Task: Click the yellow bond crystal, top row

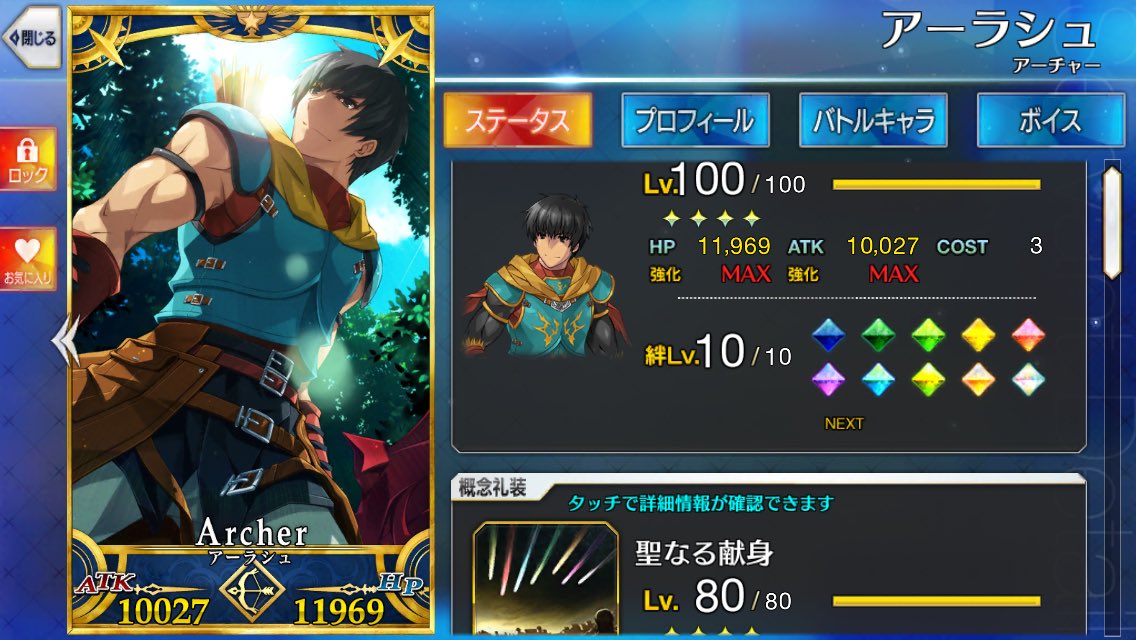Action: [978, 336]
